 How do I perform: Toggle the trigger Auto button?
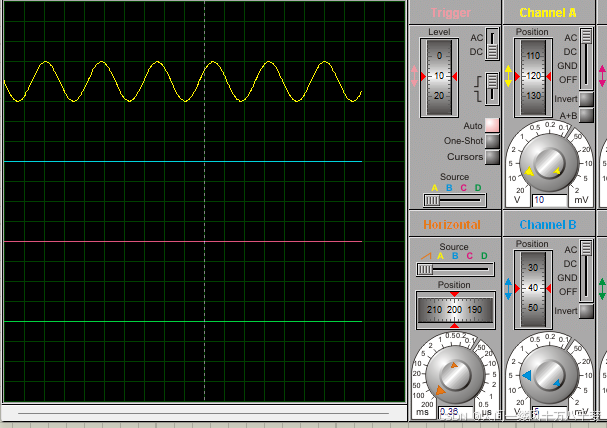point(492,125)
